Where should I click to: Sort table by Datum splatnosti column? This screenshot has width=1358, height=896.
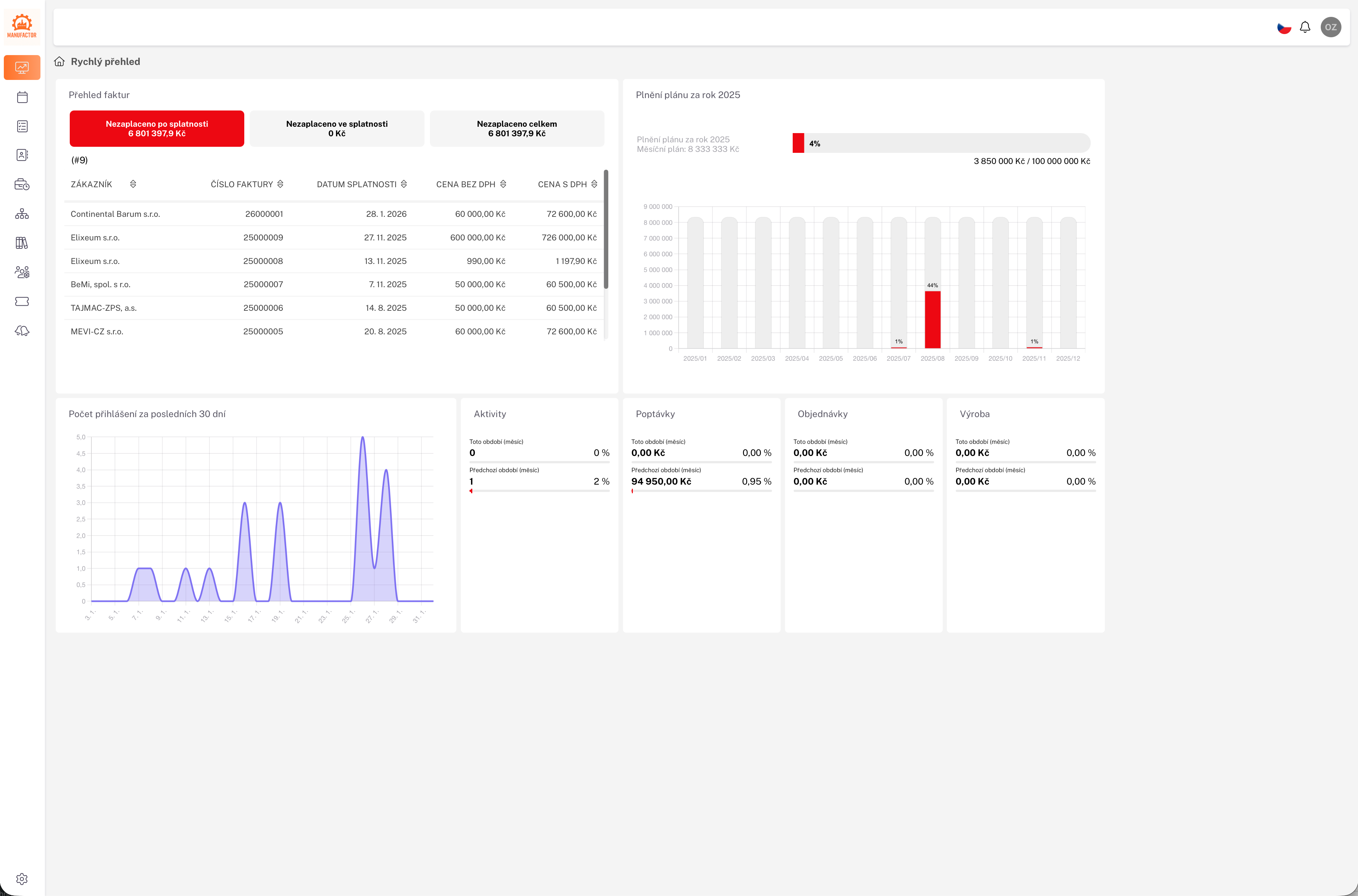tap(404, 184)
